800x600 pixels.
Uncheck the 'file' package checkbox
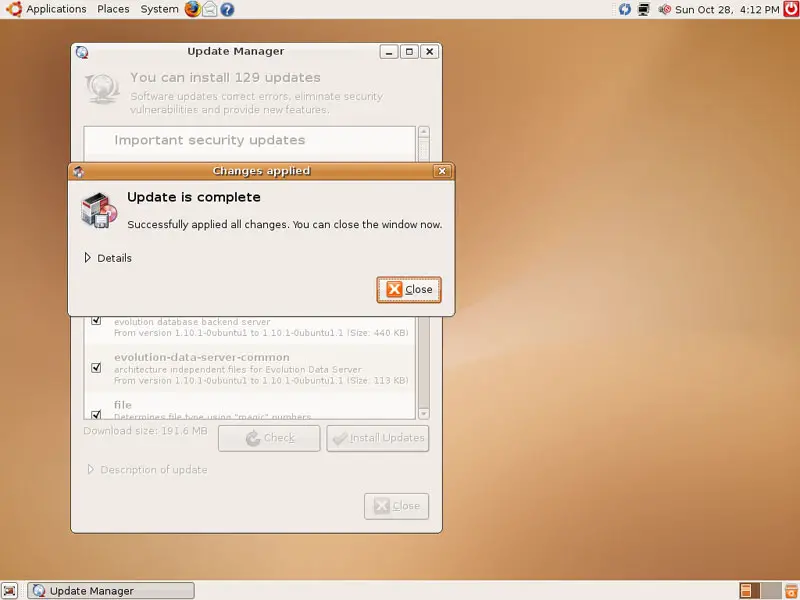pos(96,414)
